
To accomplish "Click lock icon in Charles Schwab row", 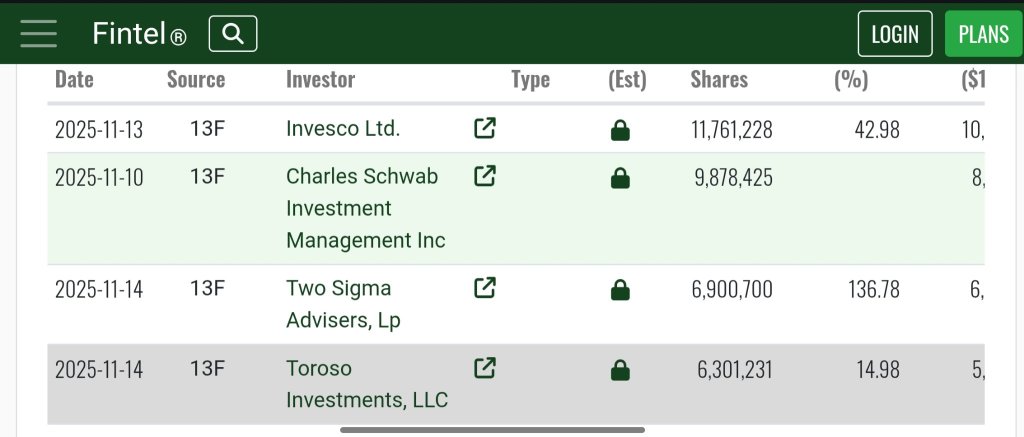I will tap(620, 179).
